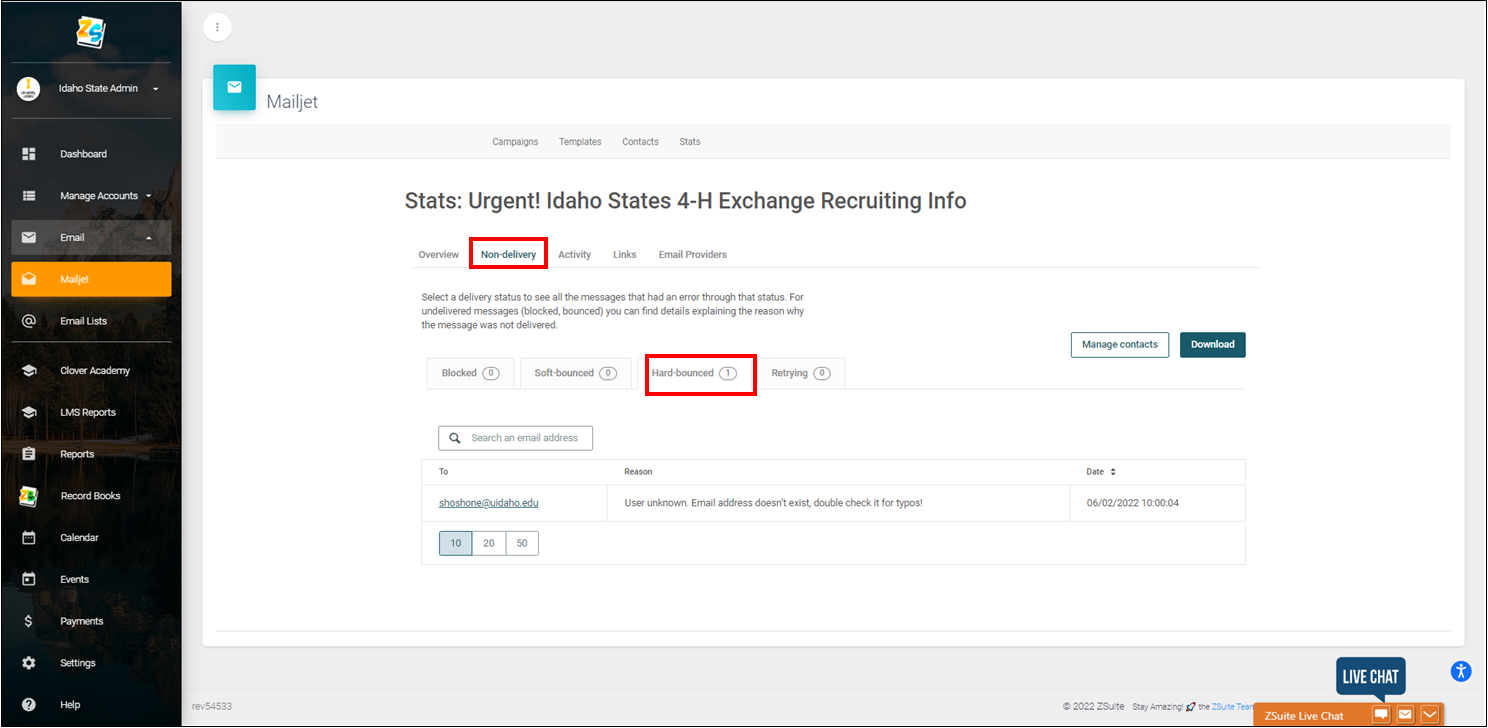Click the Help question mark icon
The image size is (1488, 728).
[x=29, y=705]
